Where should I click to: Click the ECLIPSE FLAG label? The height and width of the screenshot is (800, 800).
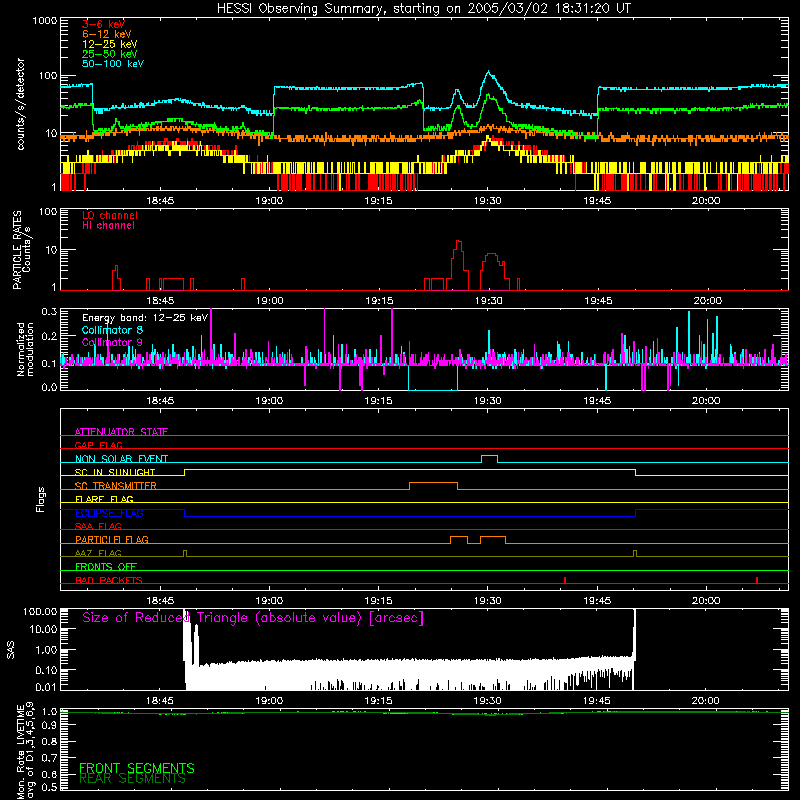click(109, 513)
